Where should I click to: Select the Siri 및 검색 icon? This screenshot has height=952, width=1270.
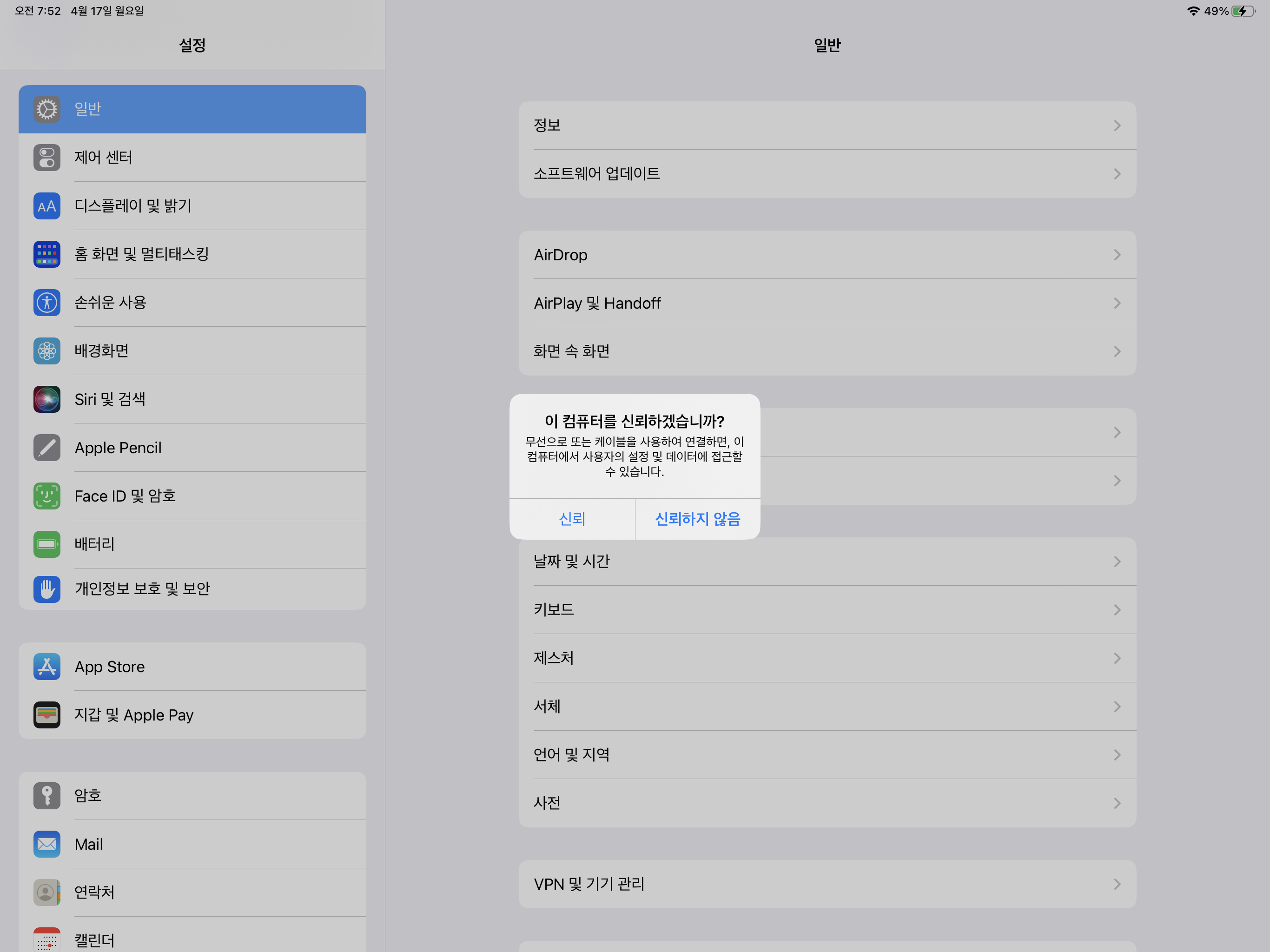click(46, 399)
